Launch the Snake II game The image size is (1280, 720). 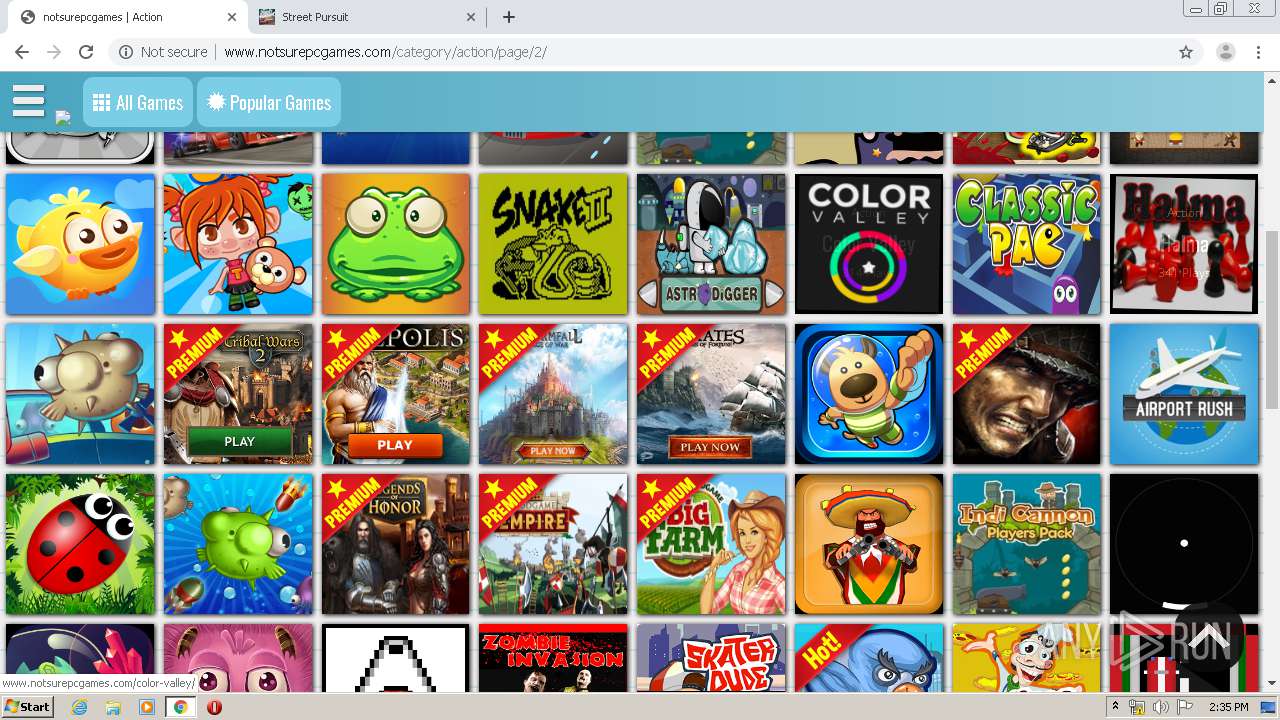553,244
